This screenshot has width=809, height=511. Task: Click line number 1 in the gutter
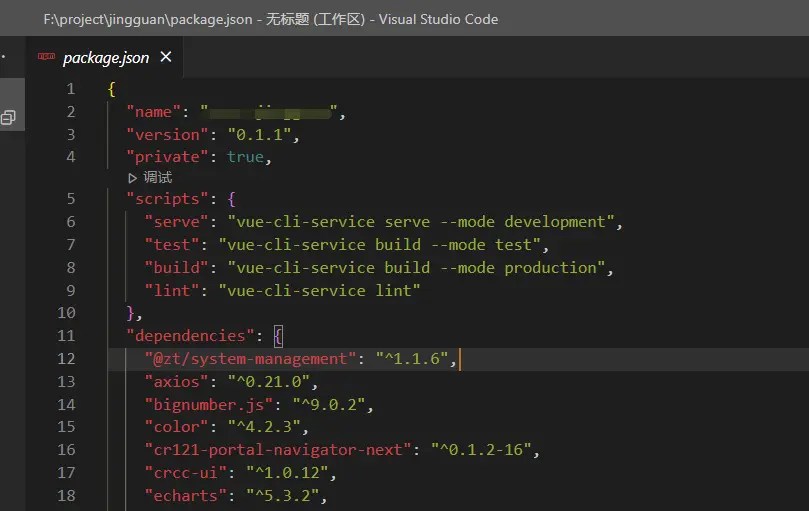[71, 89]
